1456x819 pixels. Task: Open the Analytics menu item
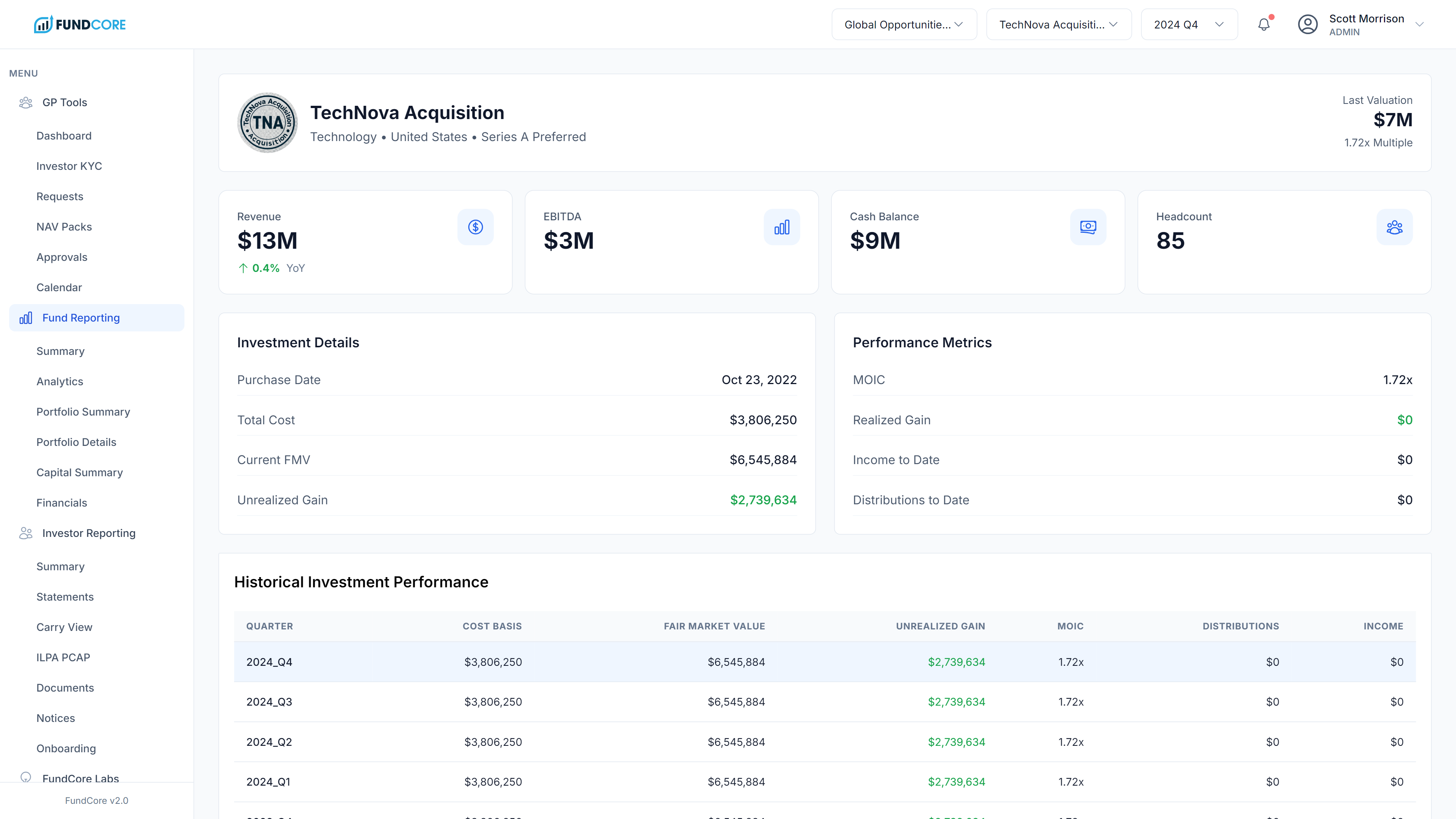click(x=60, y=381)
